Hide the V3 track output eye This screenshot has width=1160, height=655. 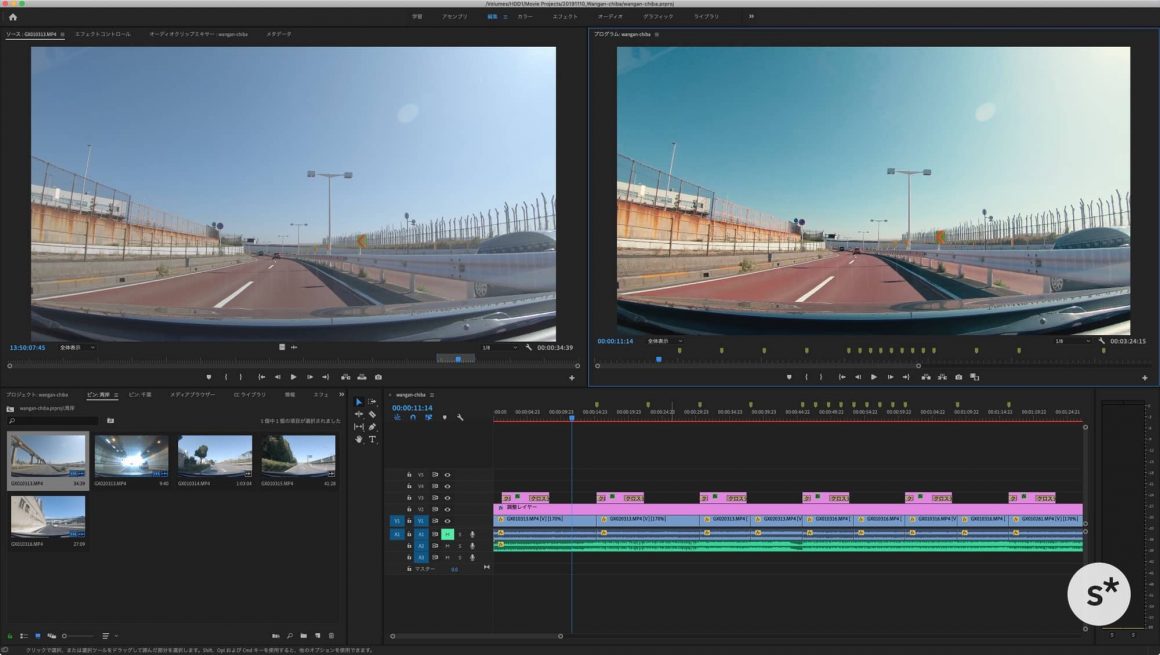pyautogui.click(x=447, y=497)
